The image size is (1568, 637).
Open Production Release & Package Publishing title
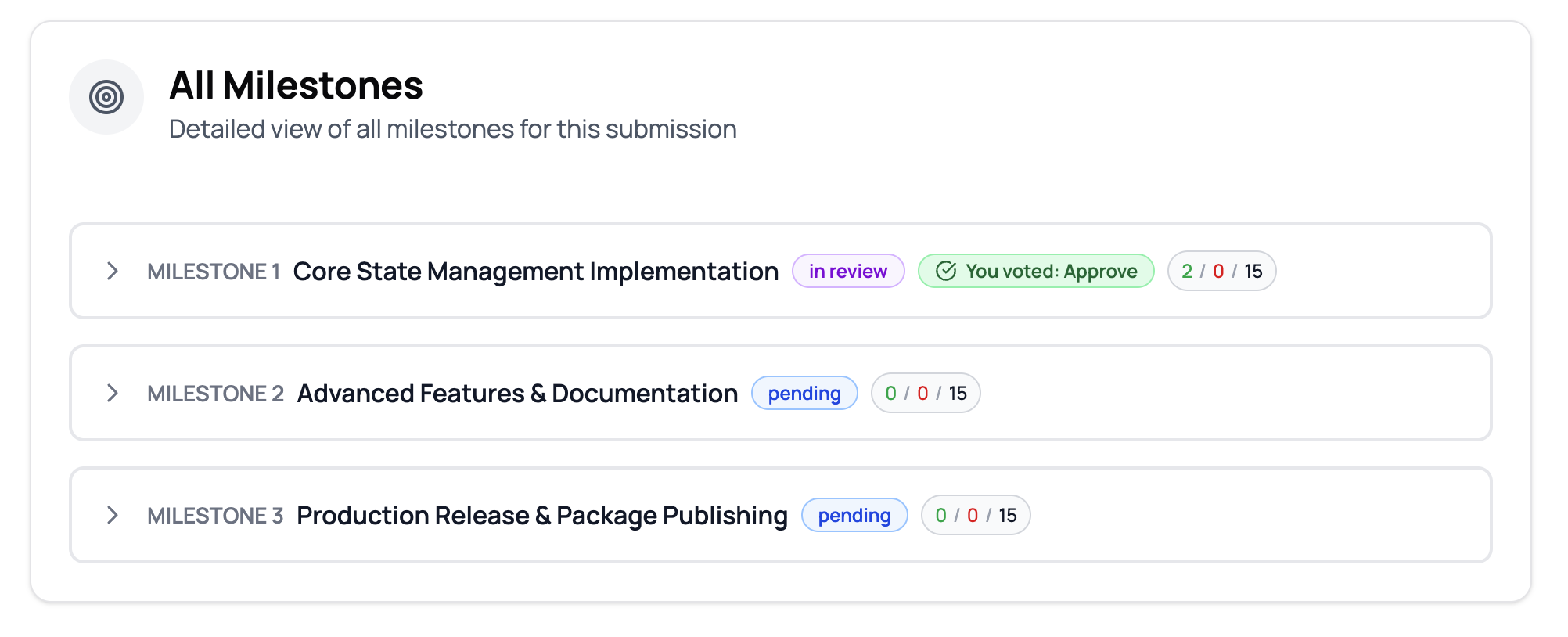point(542,515)
